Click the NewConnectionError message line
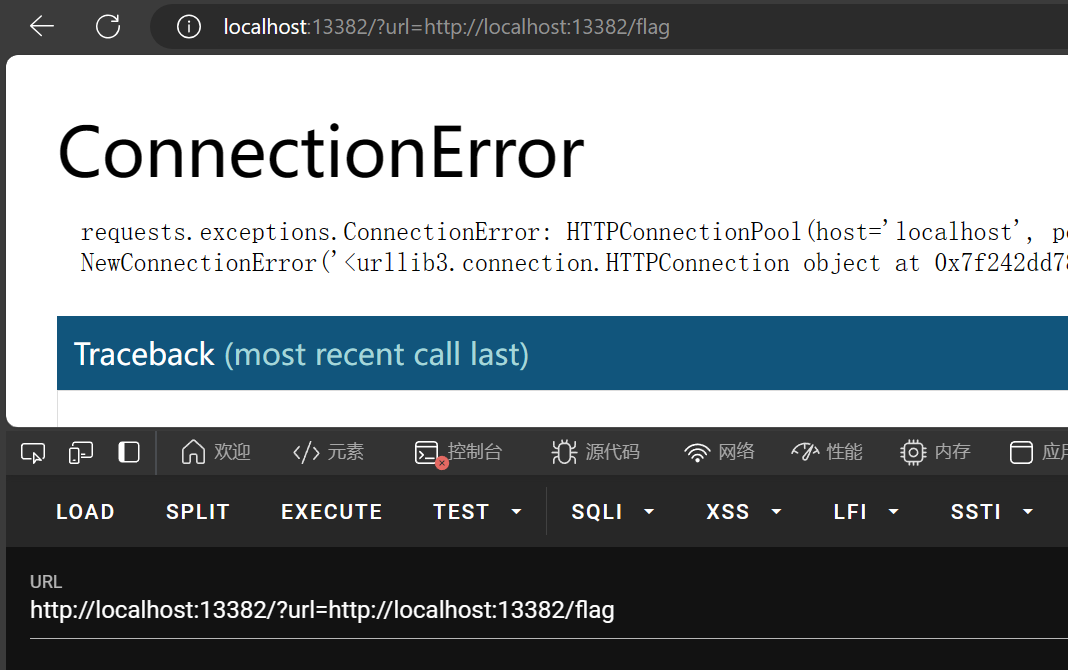This screenshot has width=1068, height=670. point(574,263)
